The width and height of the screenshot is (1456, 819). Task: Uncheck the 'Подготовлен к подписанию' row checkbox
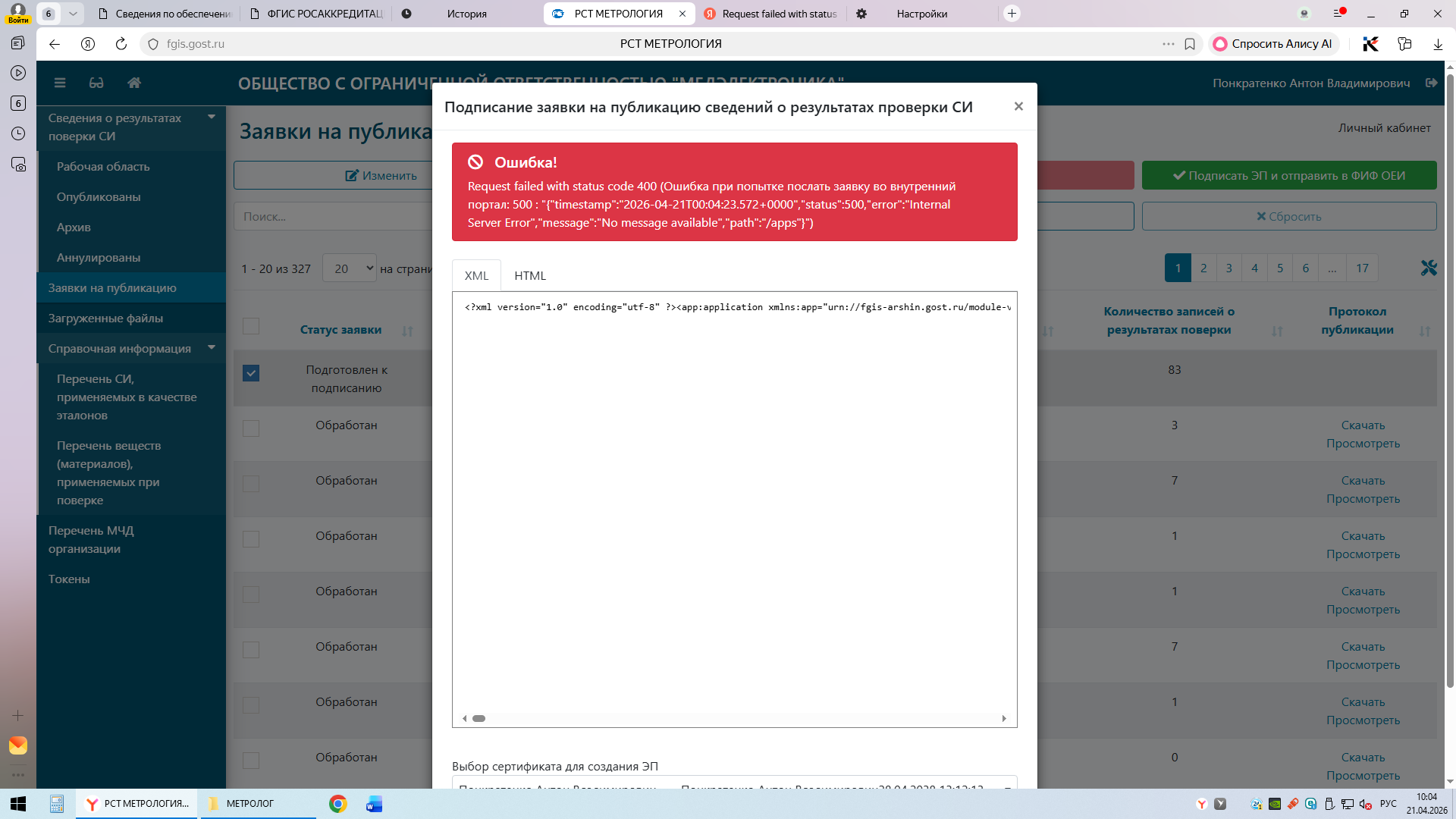(251, 373)
